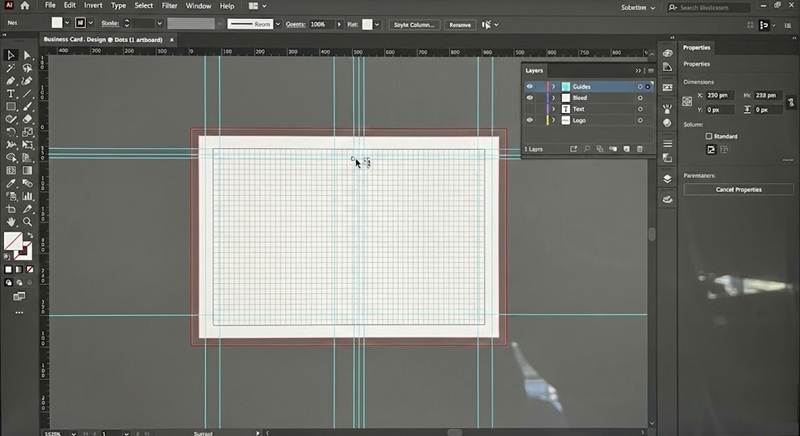800x436 pixels.
Task: Choose the Magic Wand tool
Action: coord(11,68)
